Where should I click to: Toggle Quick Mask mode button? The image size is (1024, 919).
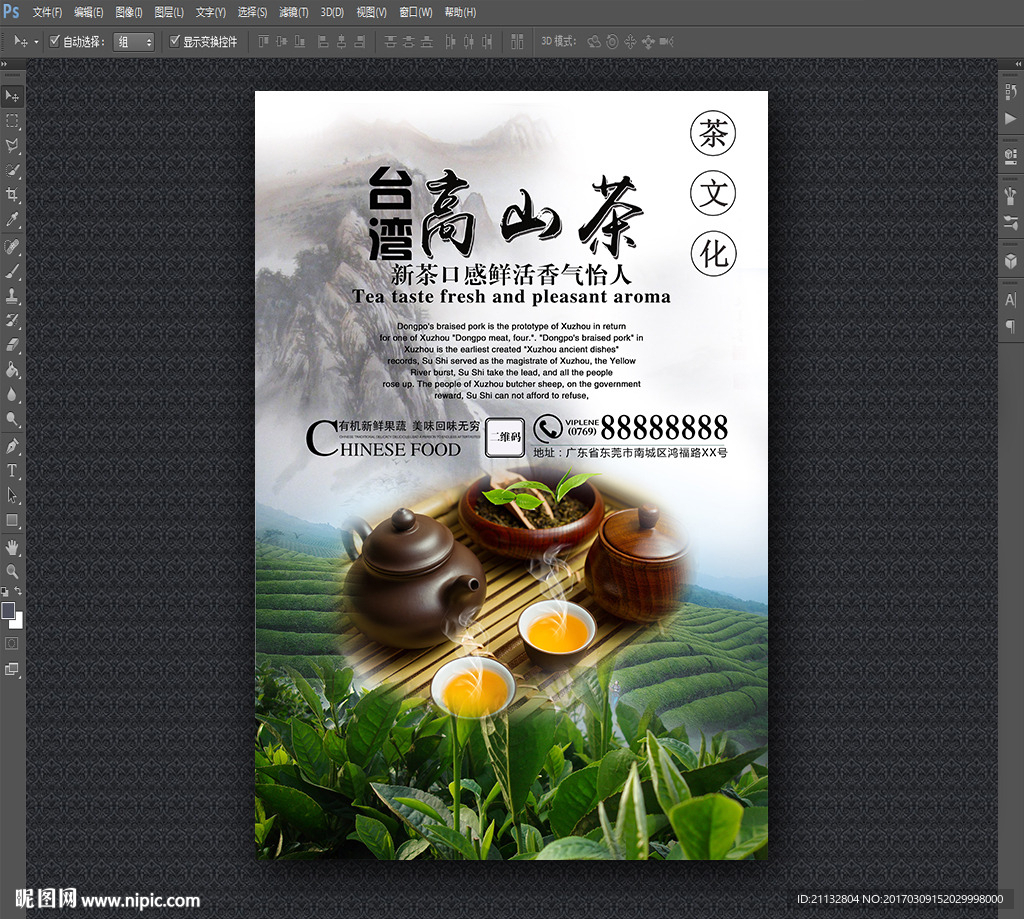coord(12,642)
